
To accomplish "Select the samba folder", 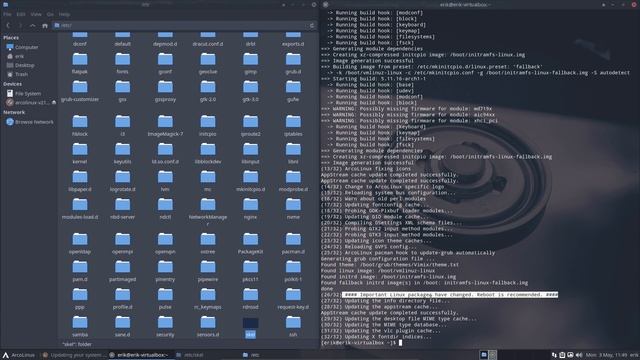I will pyautogui.click(x=80, y=327).
